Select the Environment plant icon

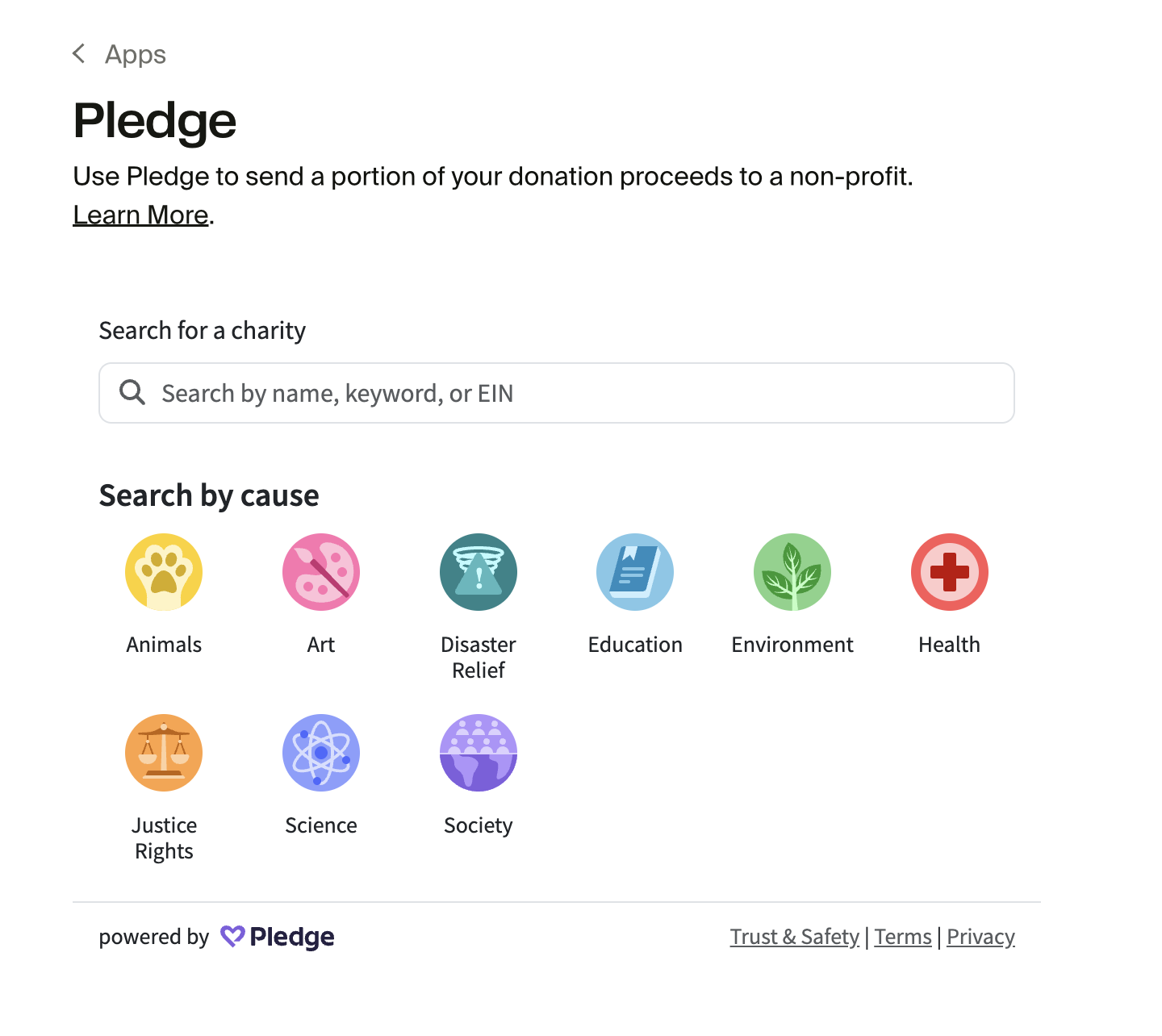(x=792, y=572)
